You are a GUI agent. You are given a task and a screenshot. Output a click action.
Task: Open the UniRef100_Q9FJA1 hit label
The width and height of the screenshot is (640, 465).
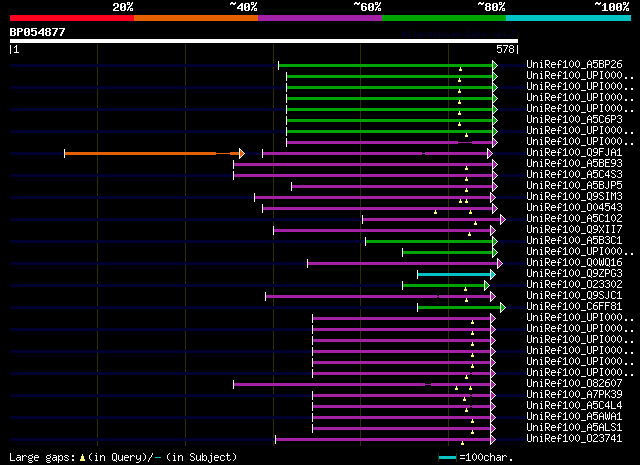coord(574,152)
